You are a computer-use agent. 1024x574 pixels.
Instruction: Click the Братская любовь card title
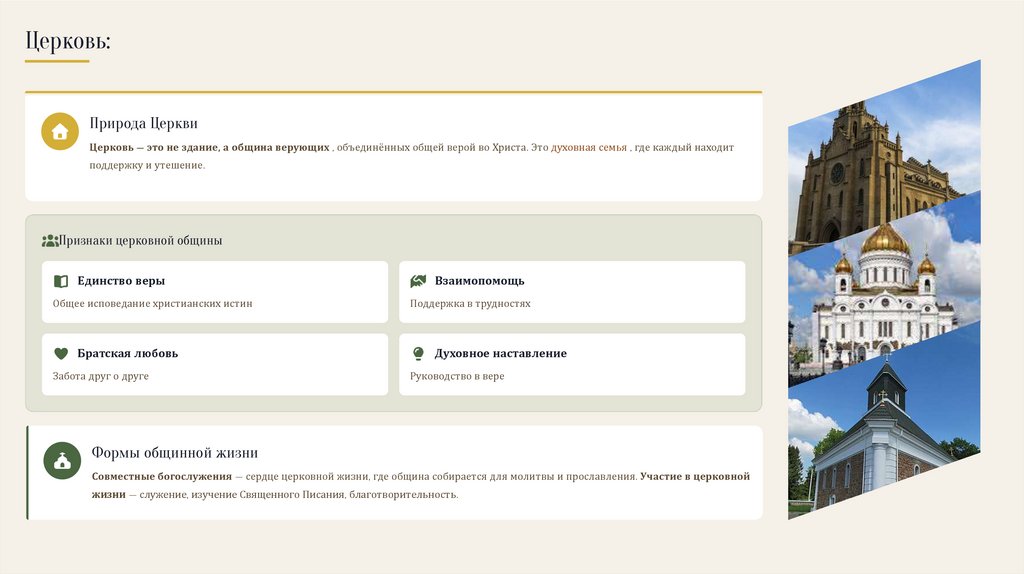[127, 353]
